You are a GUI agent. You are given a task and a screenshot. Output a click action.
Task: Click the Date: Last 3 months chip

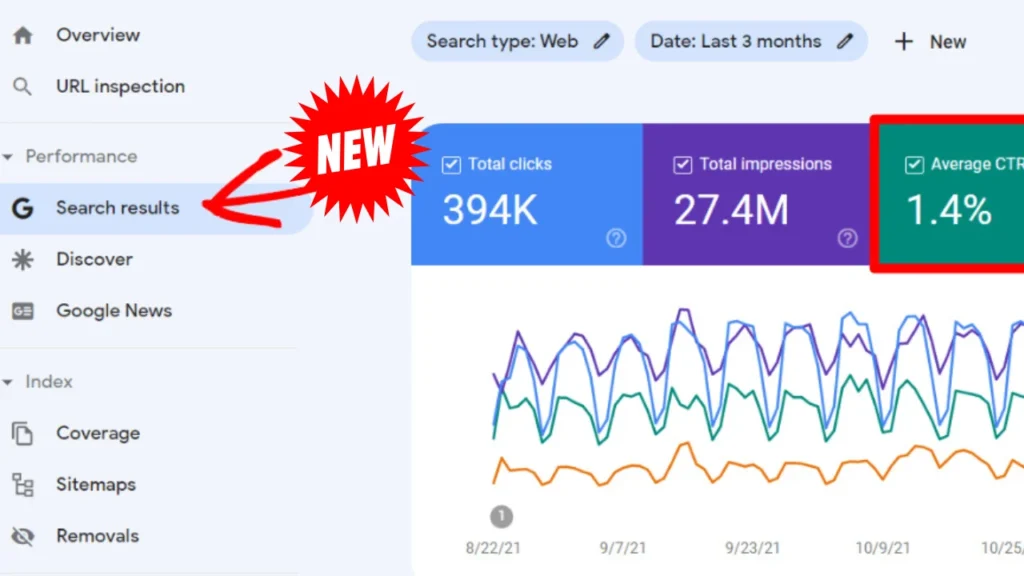pyautogui.click(x=751, y=41)
